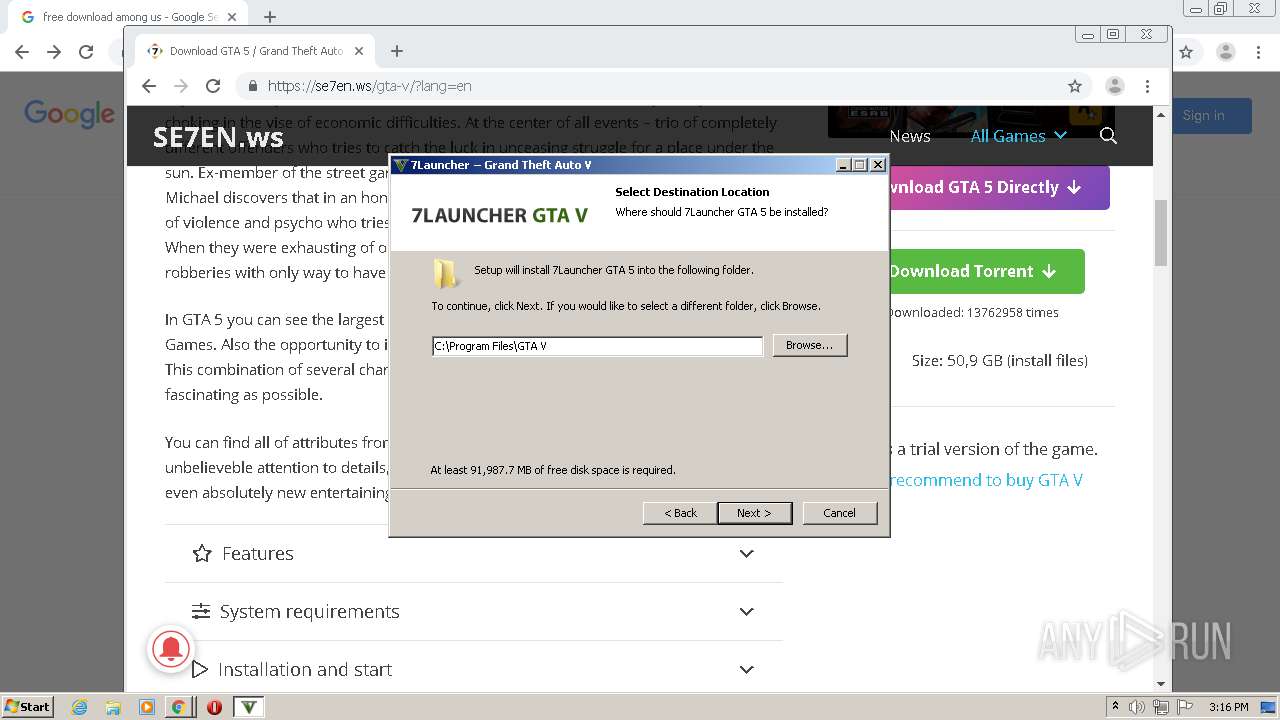Viewport: 1280px width, 720px height.
Task: Edit the destination folder path field
Action: tap(597, 346)
